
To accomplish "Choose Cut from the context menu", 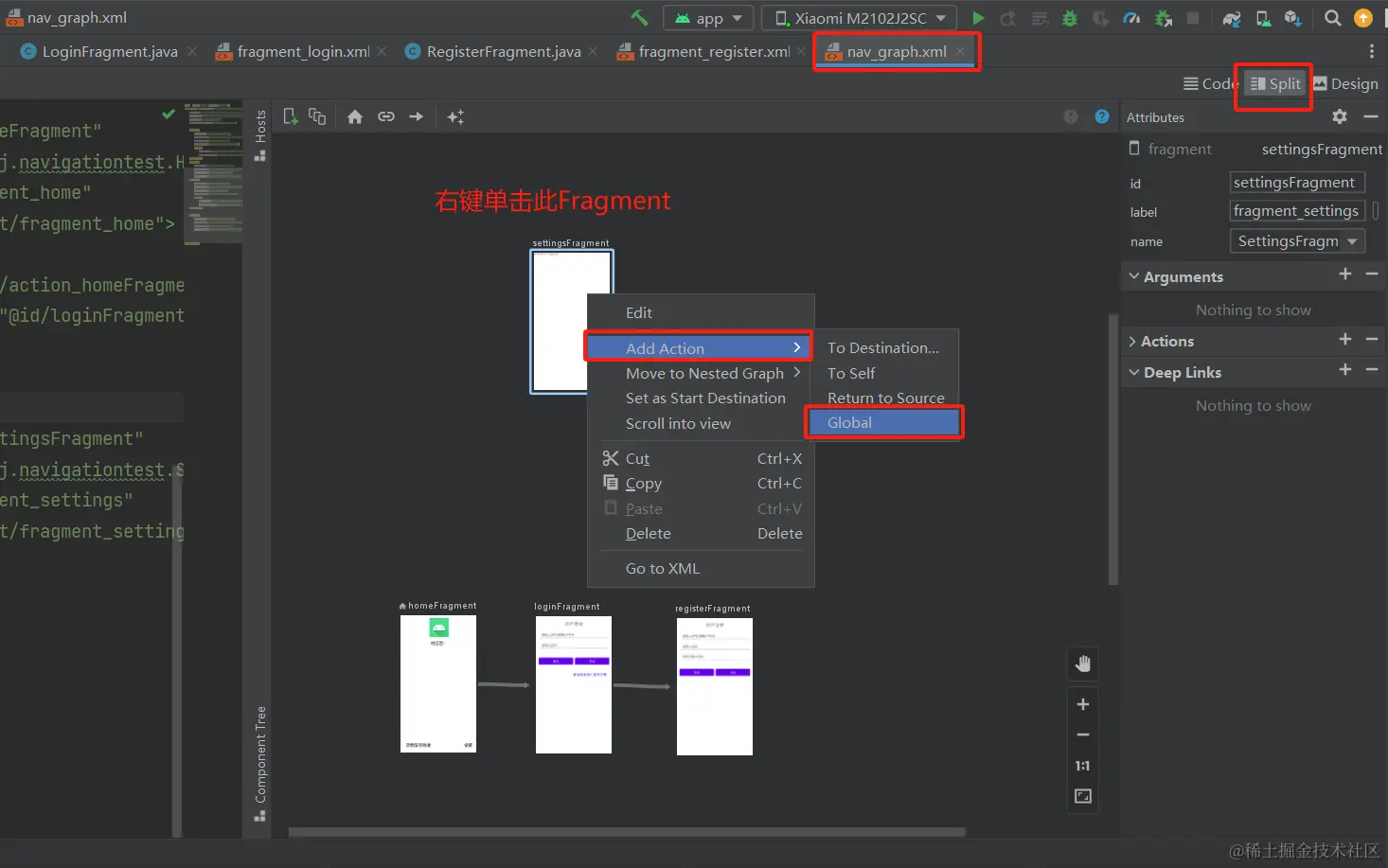I will (x=701, y=458).
